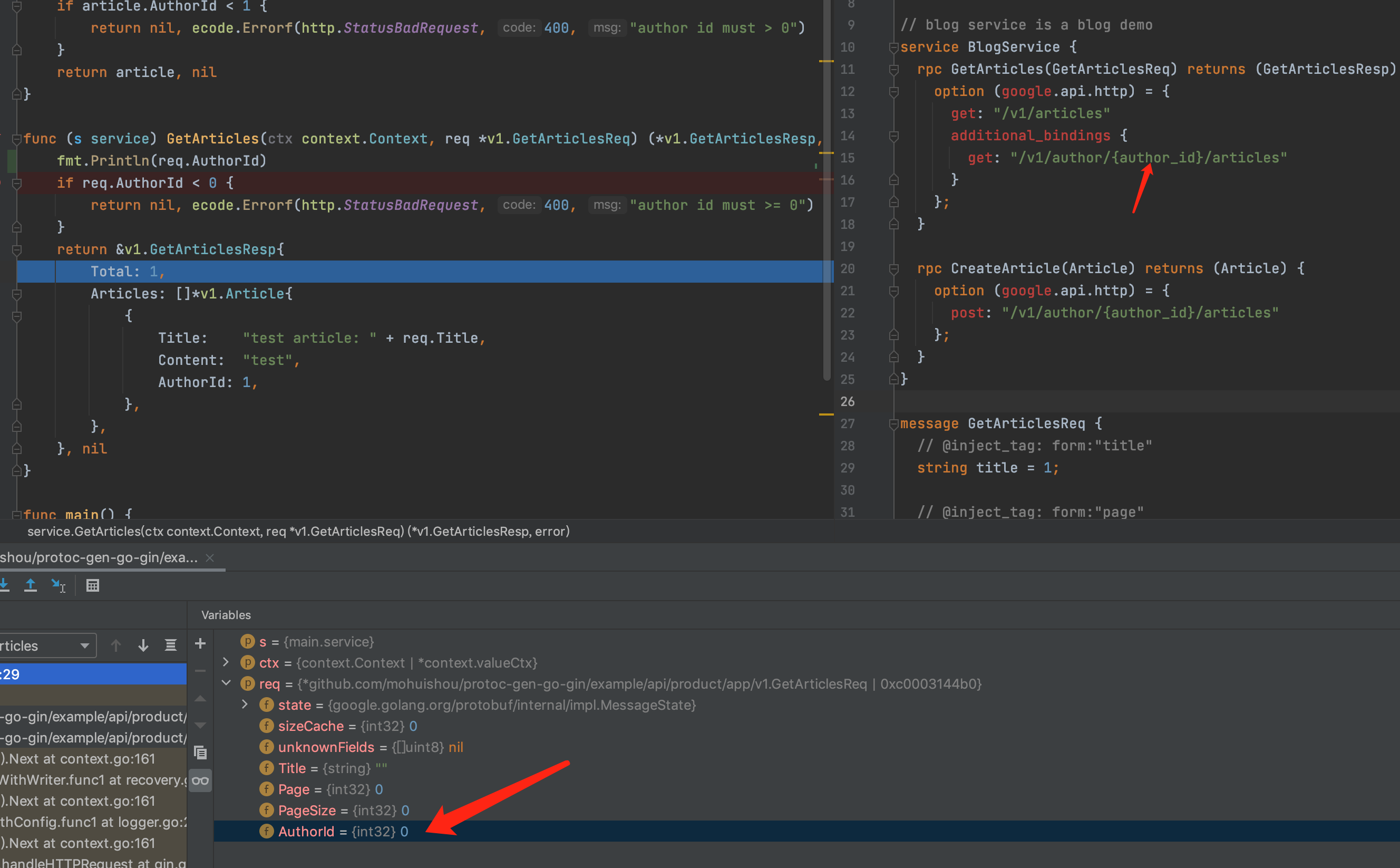This screenshot has height=868, width=1400.
Task: Expand the state field node
Action: (x=245, y=705)
